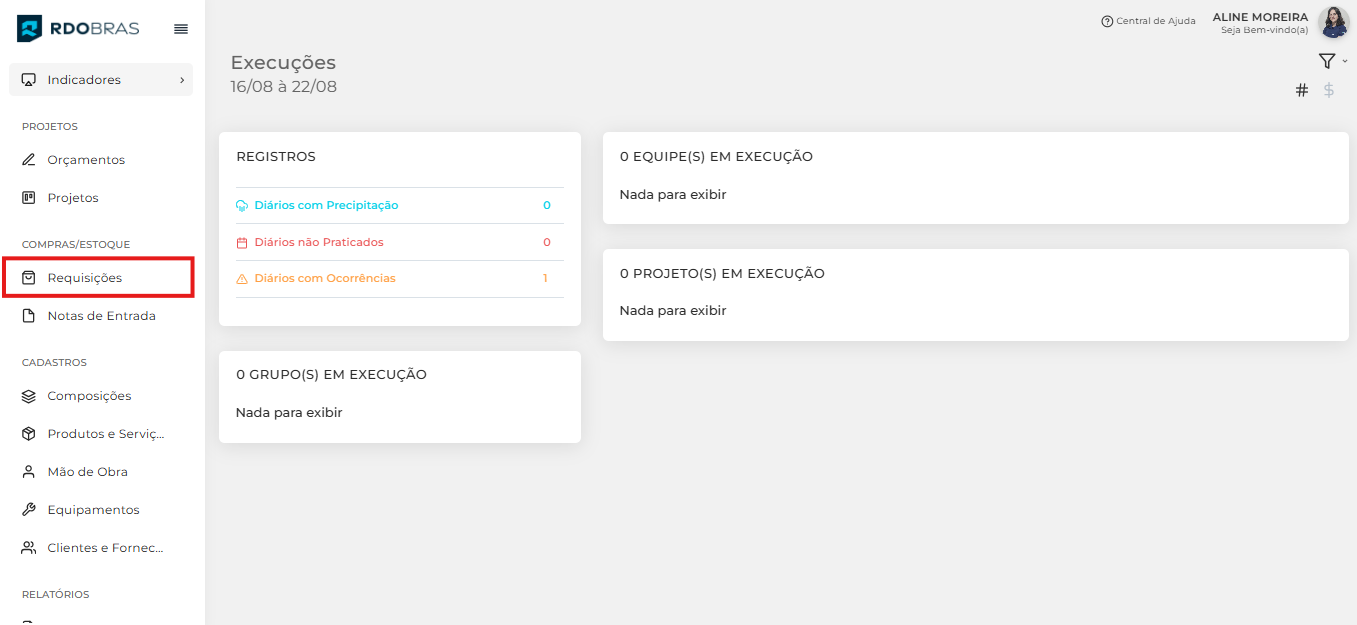Click the Clientes e Fornecedores people icon
Screen dimensions: 1357x625
coord(29,548)
